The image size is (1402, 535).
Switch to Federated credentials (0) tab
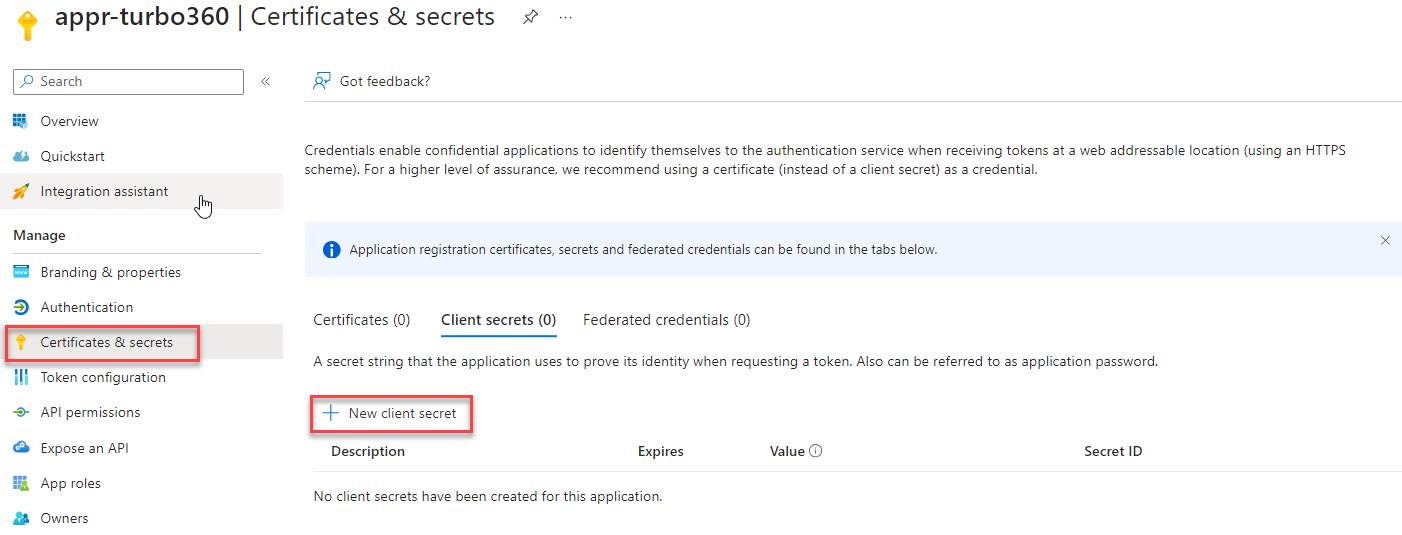click(x=666, y=320)
